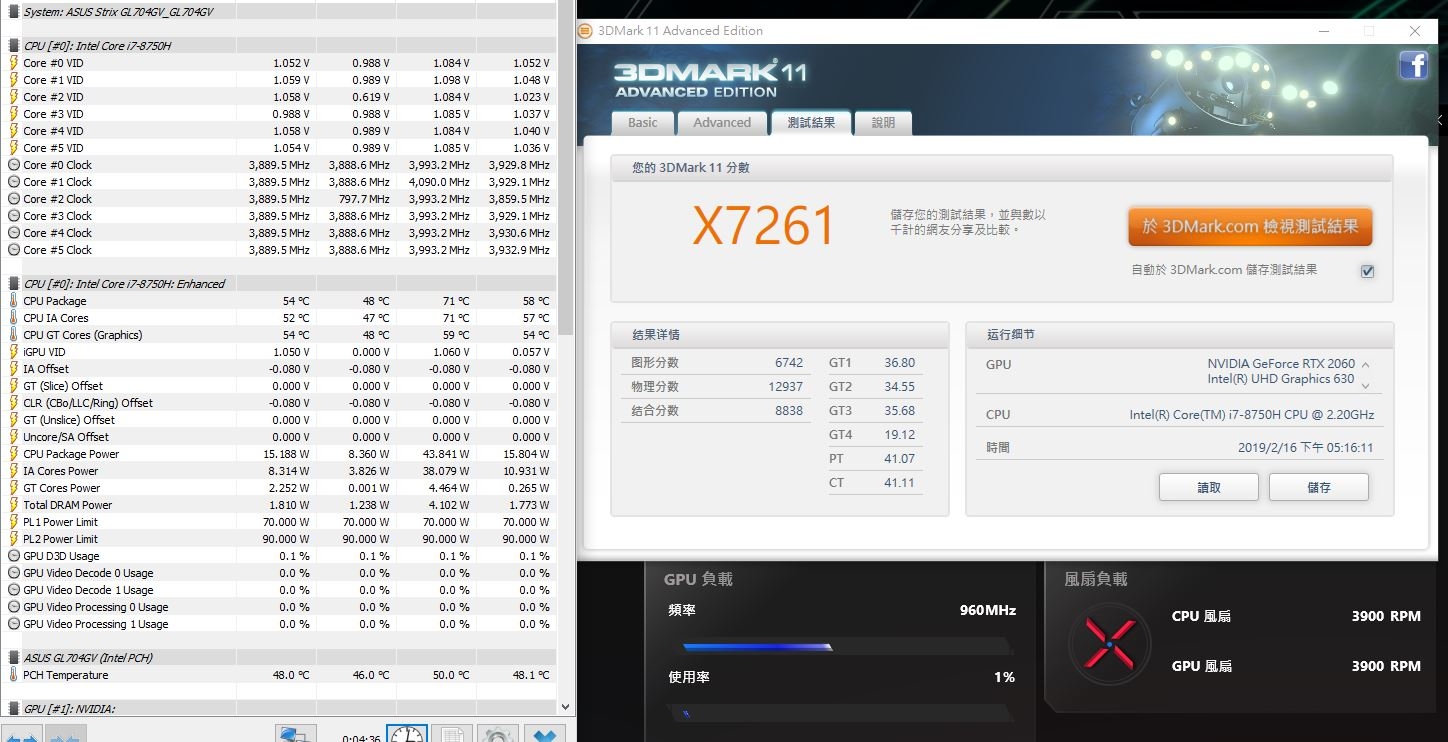Viewport: 1448px width, 742px height.
Task: Open the 說明 tab
Action: [x=884, y=123]
